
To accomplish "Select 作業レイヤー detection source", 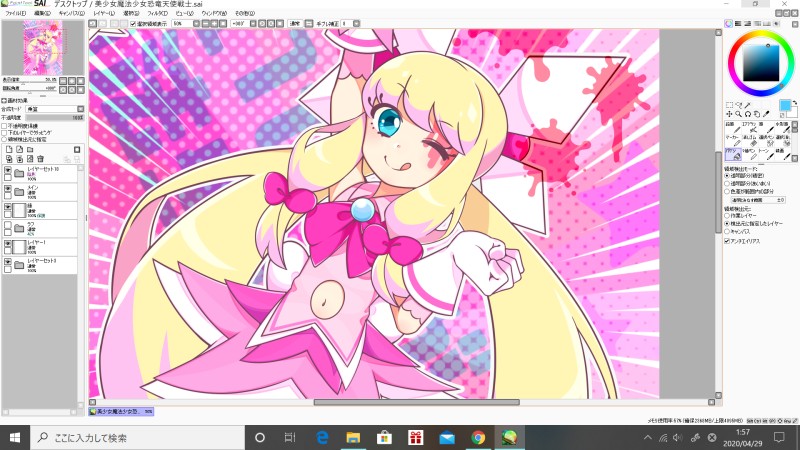I will click(x=727, y=216).
